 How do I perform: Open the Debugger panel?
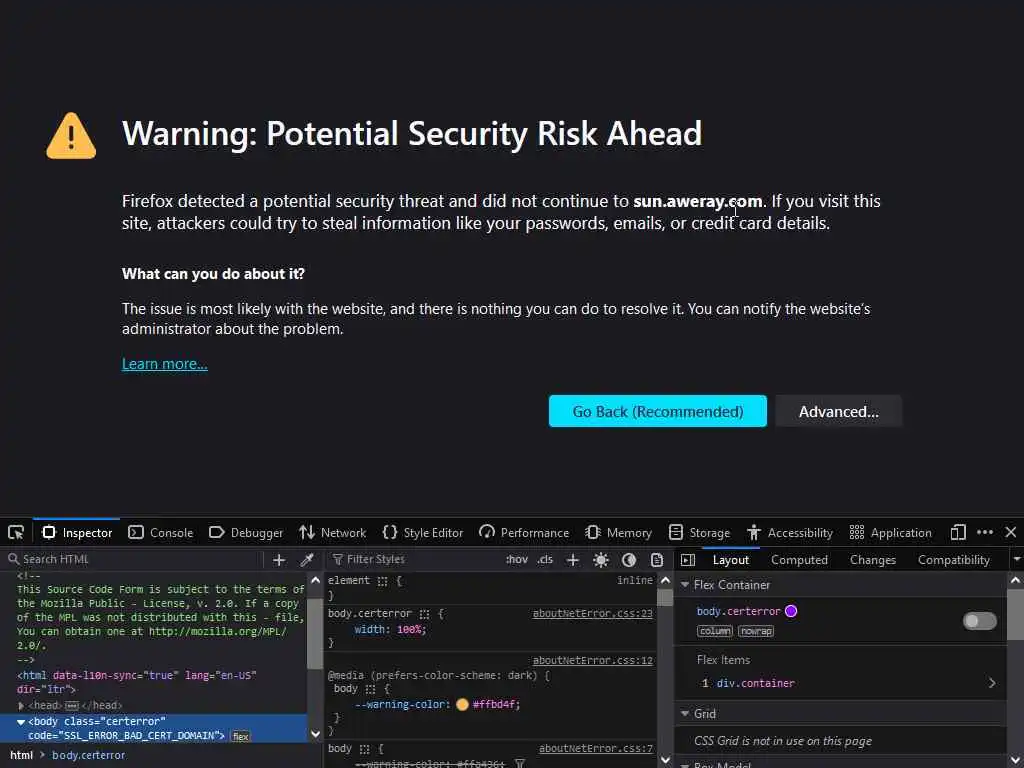point(246,532)
